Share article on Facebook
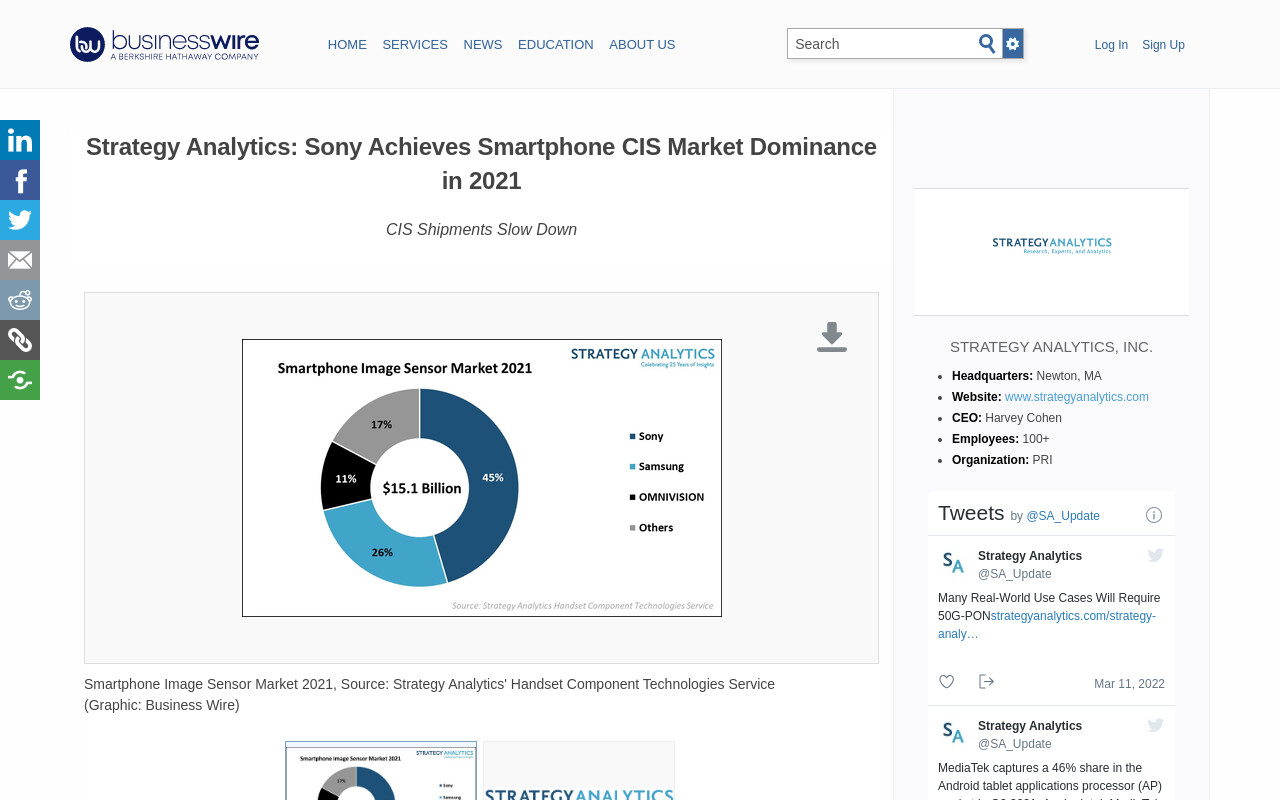Screen dimensions: 1280x800 point(20,180)
